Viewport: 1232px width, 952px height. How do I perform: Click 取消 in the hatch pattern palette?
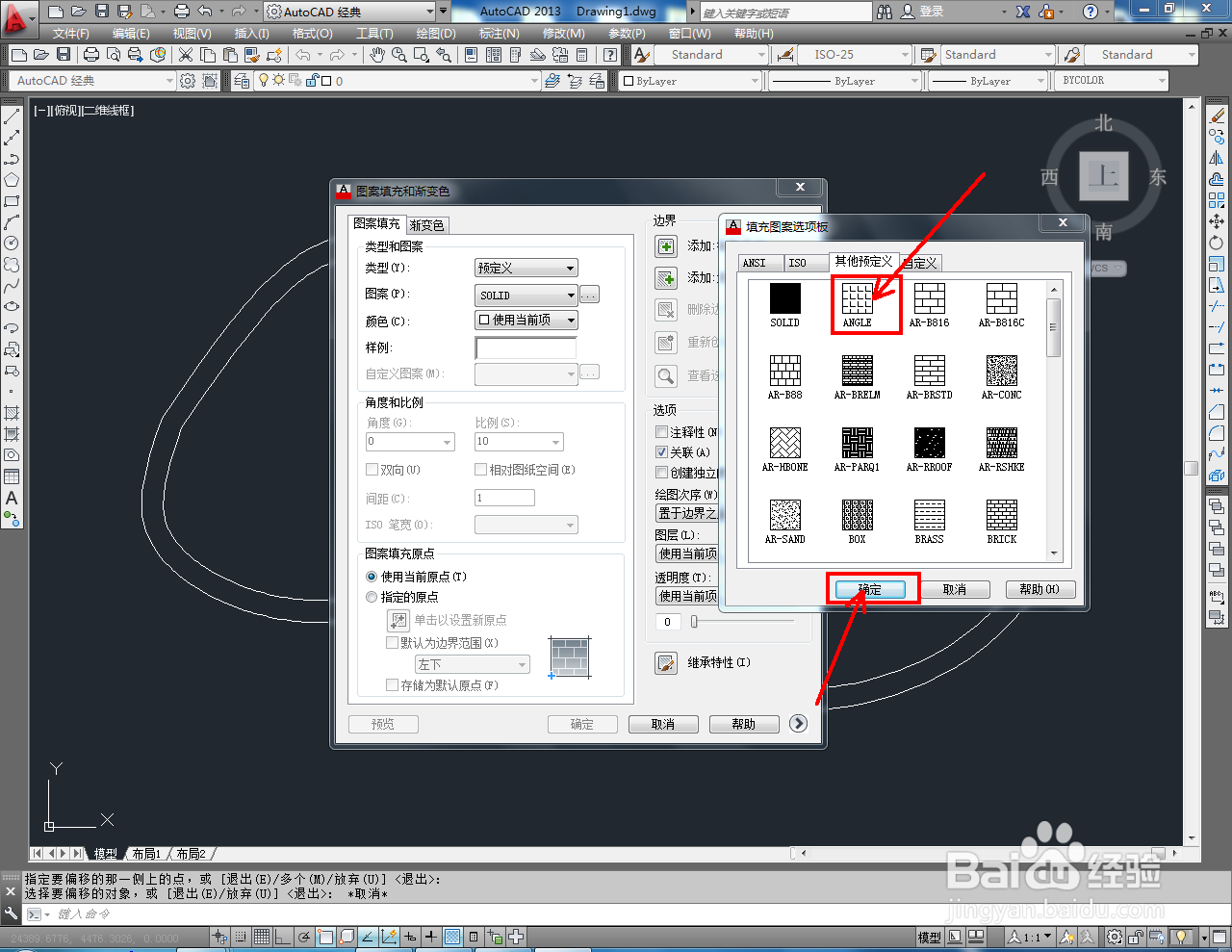click(x=955, y=589)
